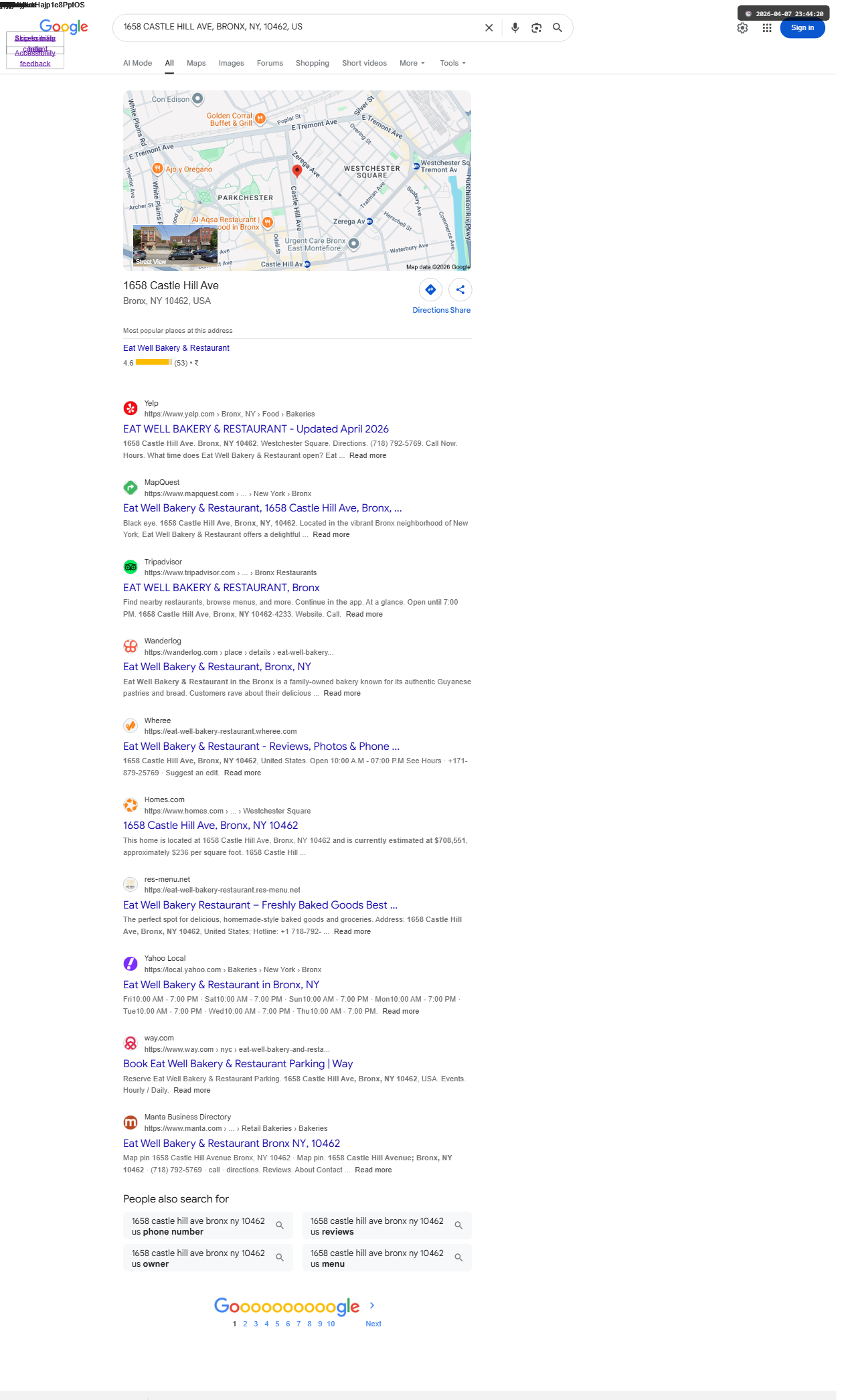Open Manta Eat Well Bakery Bronx result

(232, 1144)
